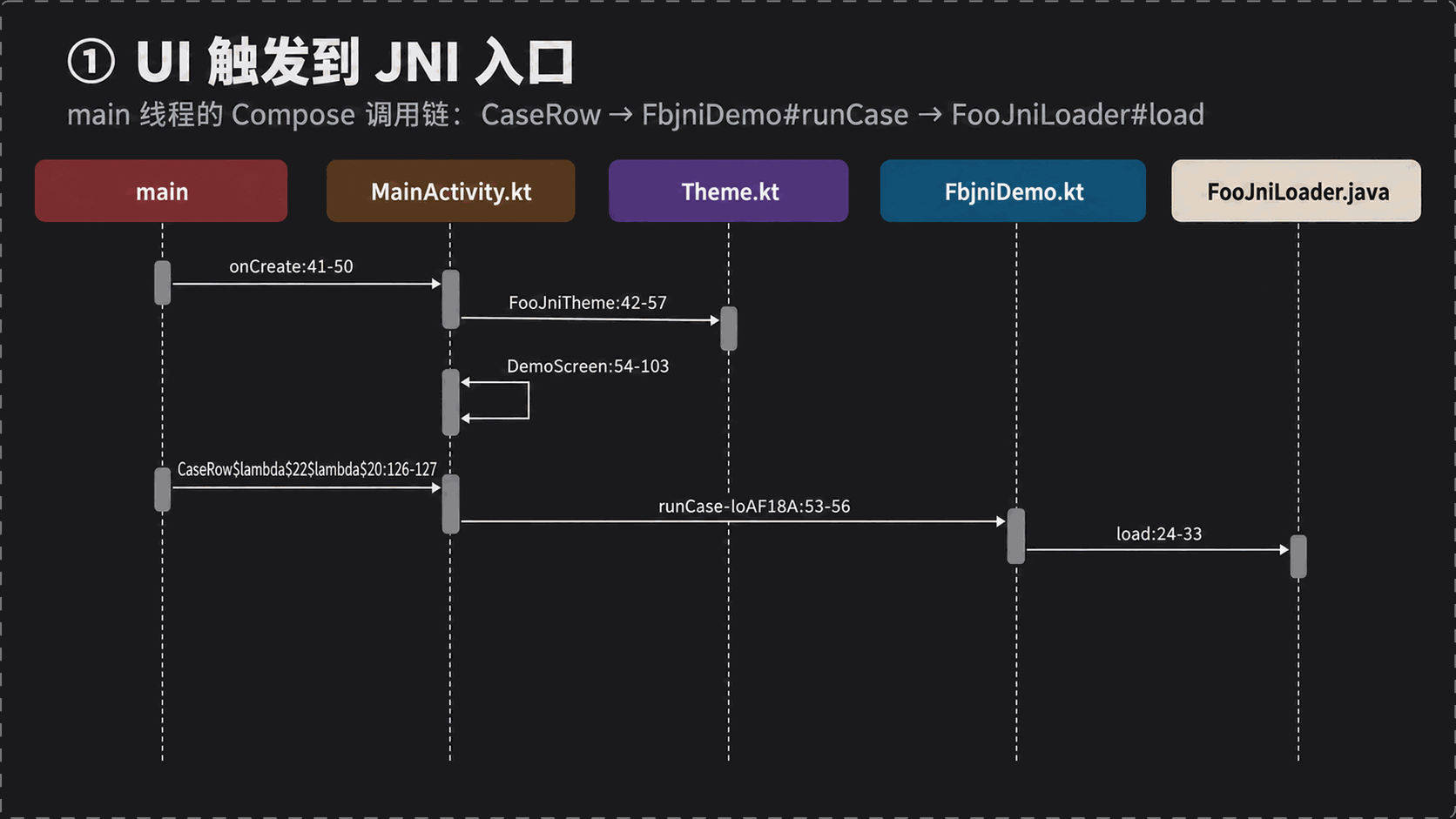This screenshot has height=819, width=1456.
Task: Select the runCase-loAF18A:53-56 message label
Action: pos(754,507)
